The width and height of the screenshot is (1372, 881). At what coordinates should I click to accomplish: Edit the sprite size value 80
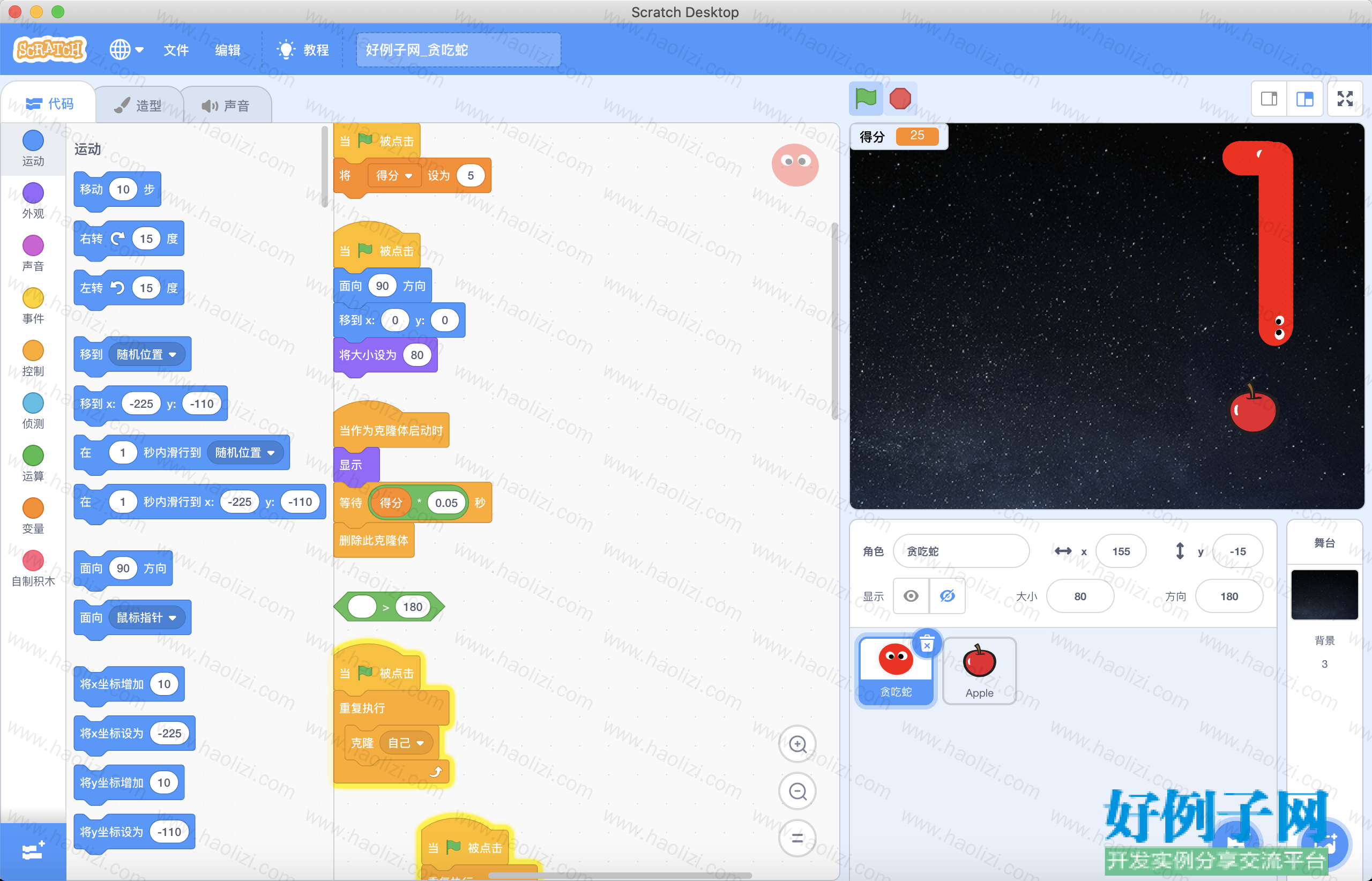(1079, 596)
